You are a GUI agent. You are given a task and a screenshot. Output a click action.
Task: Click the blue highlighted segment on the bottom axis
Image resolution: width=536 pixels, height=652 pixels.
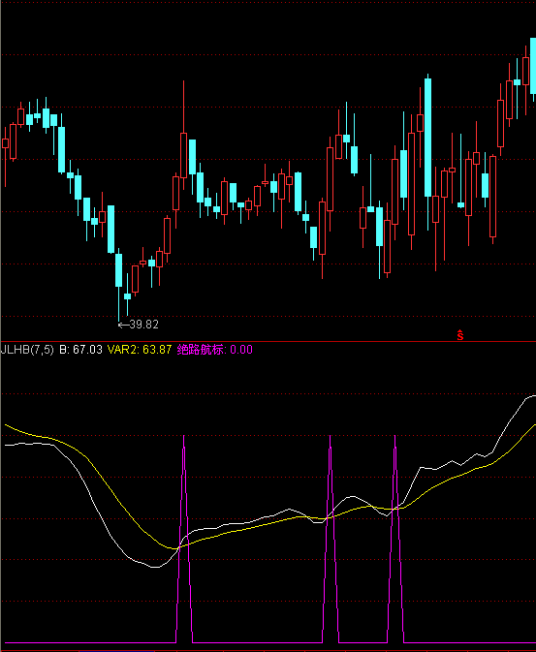pyautogui.click(x=116, y=651)
